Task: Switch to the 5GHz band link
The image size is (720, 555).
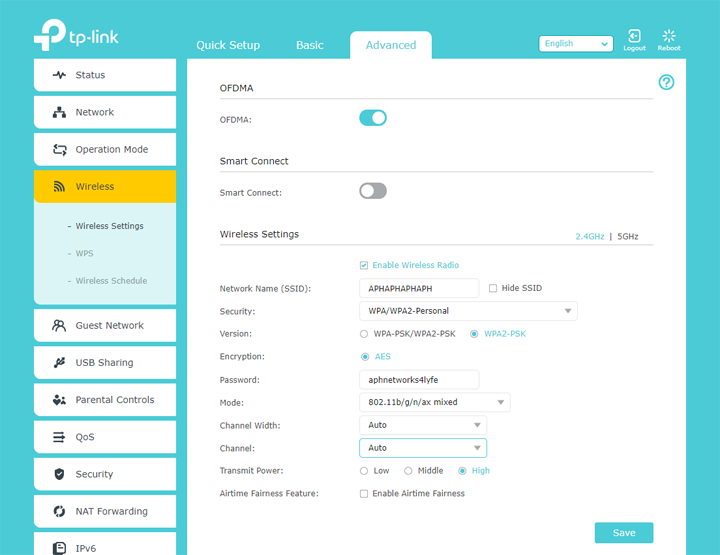Action: [x=628, y=237]
